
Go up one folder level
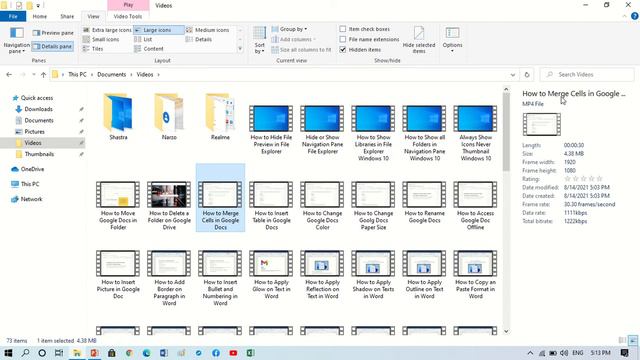coord(43,74)
